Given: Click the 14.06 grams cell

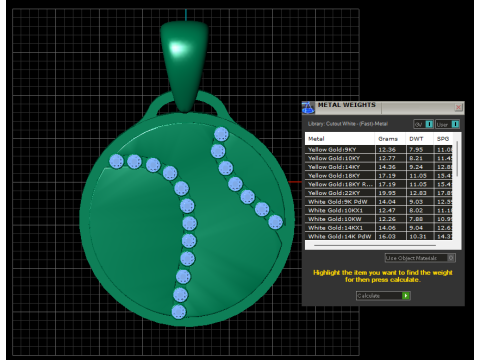Looking at the screenshot, I should [x=391, y=227].
